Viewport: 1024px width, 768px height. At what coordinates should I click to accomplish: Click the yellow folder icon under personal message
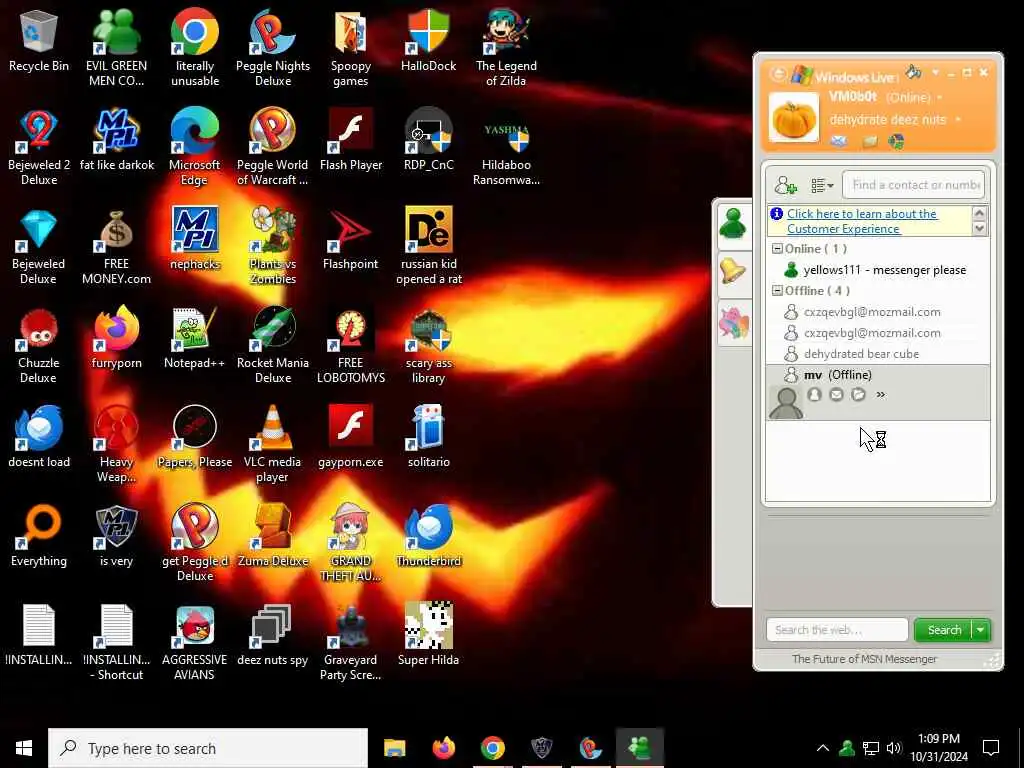pos(870,141)
